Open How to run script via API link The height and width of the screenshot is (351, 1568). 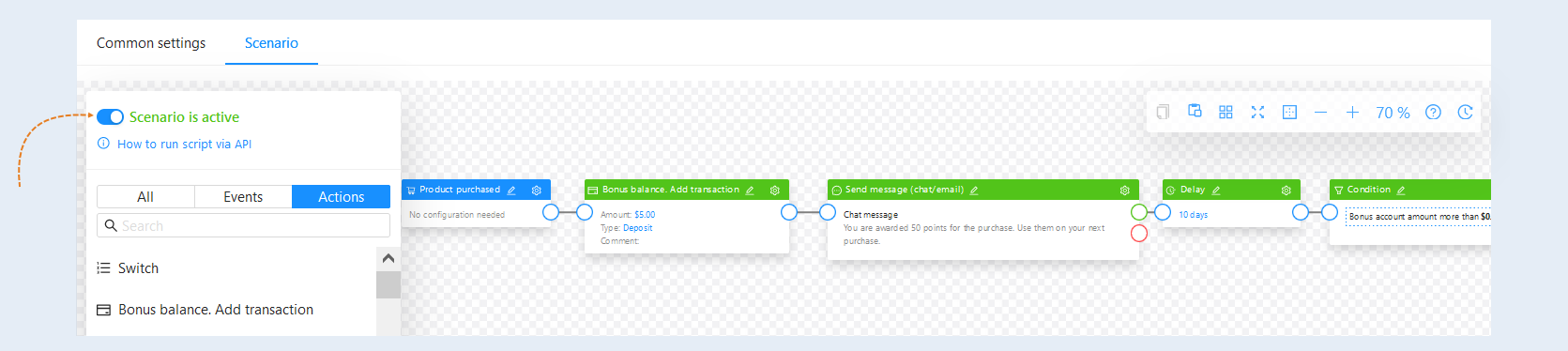tap(184, 144)
